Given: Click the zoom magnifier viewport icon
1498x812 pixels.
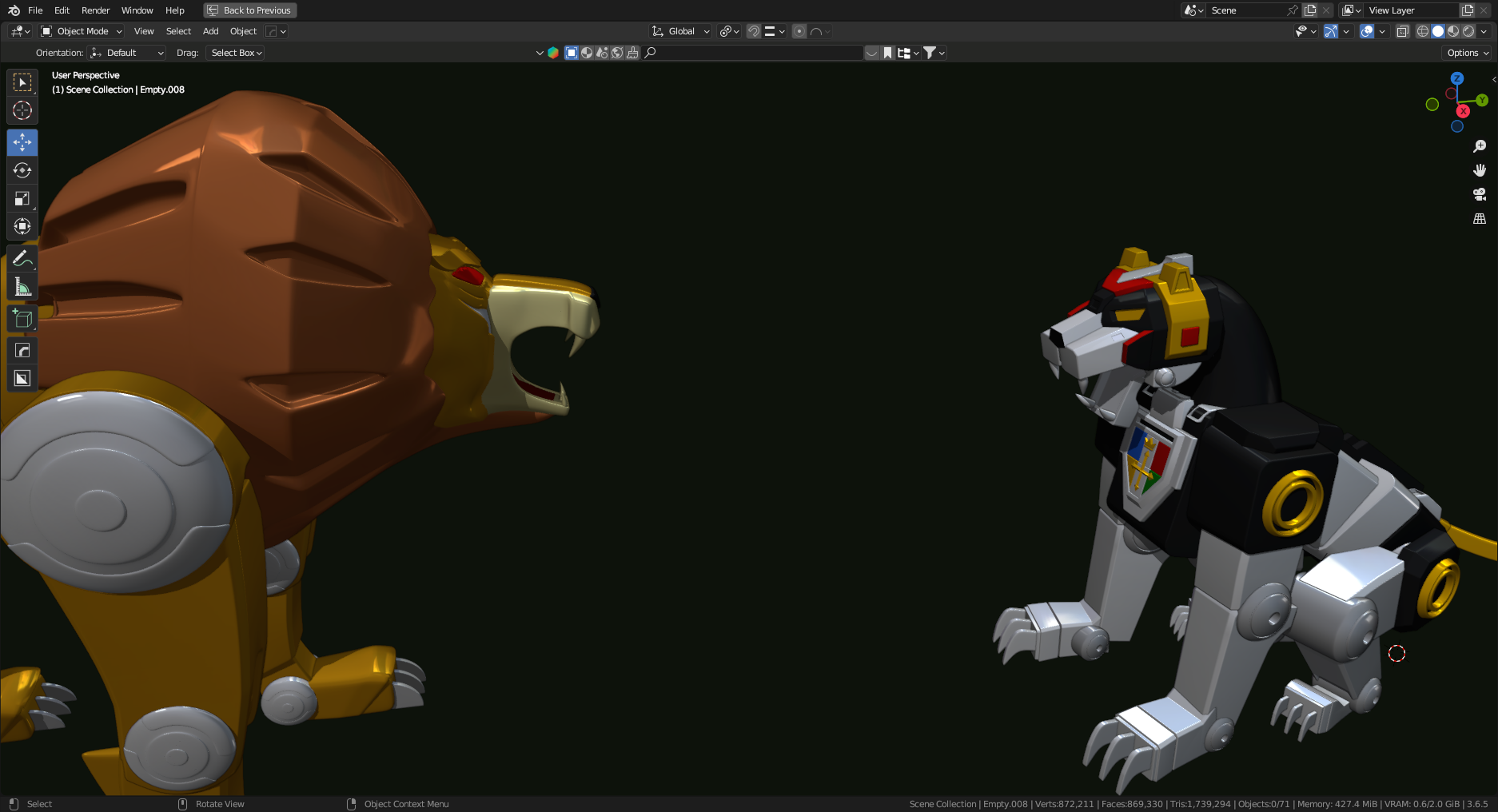Looking at the screenshot, I should click(x=1480, y=146).
